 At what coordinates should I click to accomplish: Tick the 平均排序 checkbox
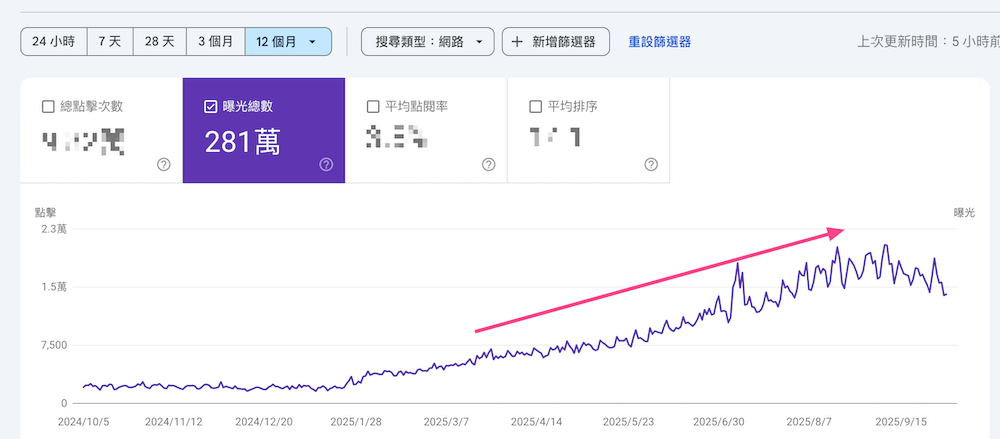click(535, 107)
